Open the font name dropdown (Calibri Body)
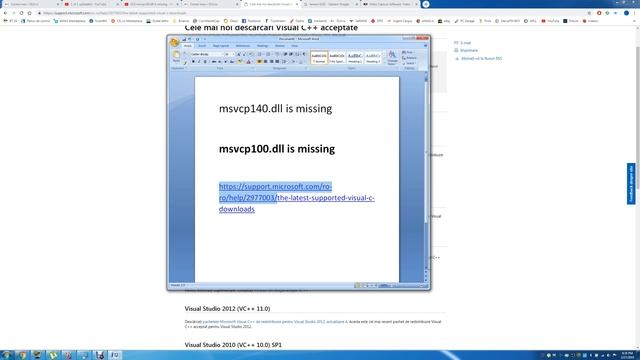Screen dimensions: 640x360 pyautogui.click(x=222, y=54)
